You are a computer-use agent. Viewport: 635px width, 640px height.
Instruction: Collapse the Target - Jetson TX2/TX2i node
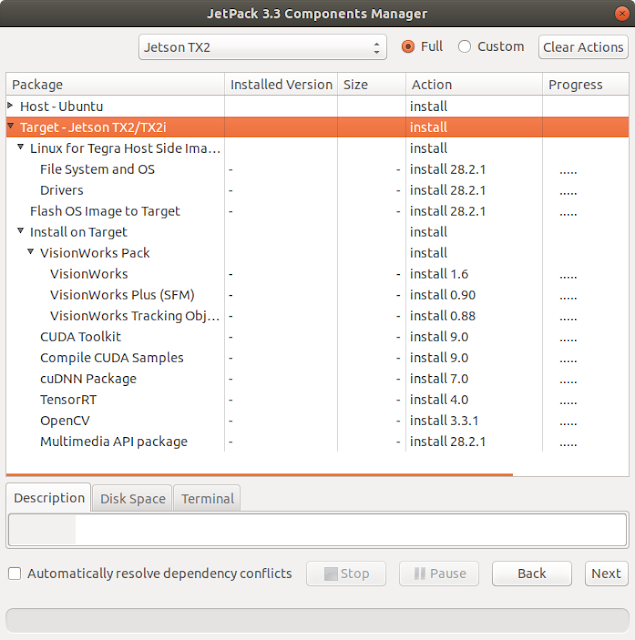coord(11,126)
